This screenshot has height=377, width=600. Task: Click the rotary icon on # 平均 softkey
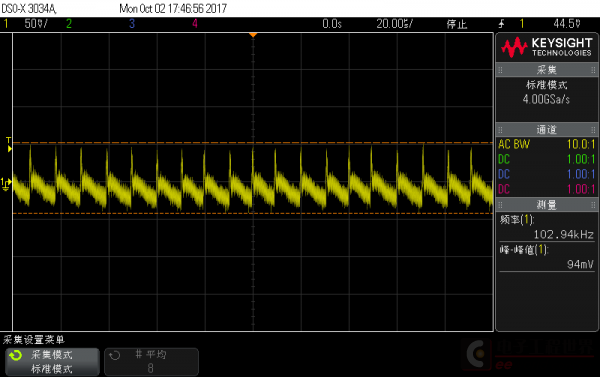(114, 356)
